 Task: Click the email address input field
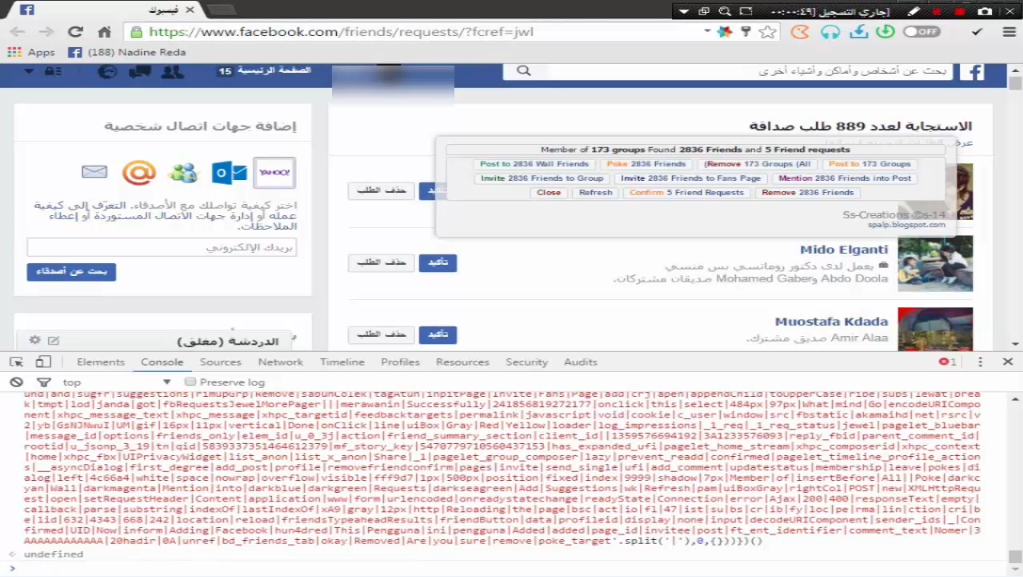click(x=162, y=247)
